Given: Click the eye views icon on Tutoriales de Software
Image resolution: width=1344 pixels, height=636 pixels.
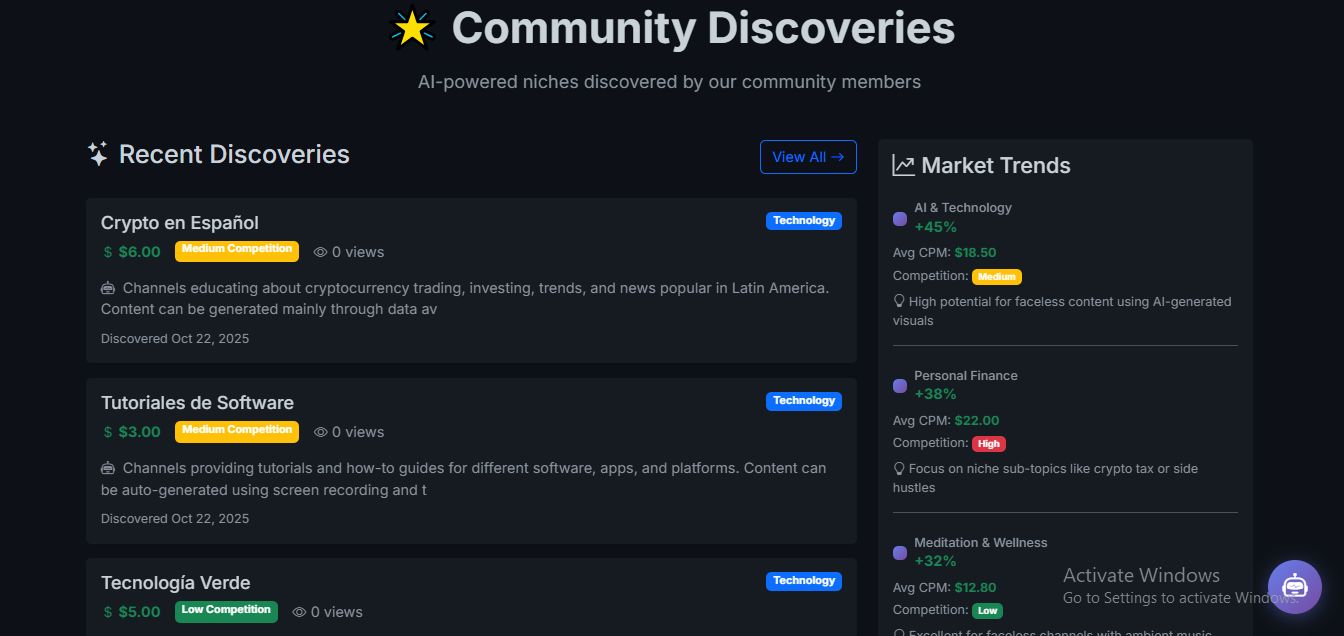Looking at the screenshot, I should pyautogui.click(x=320, y=432).
